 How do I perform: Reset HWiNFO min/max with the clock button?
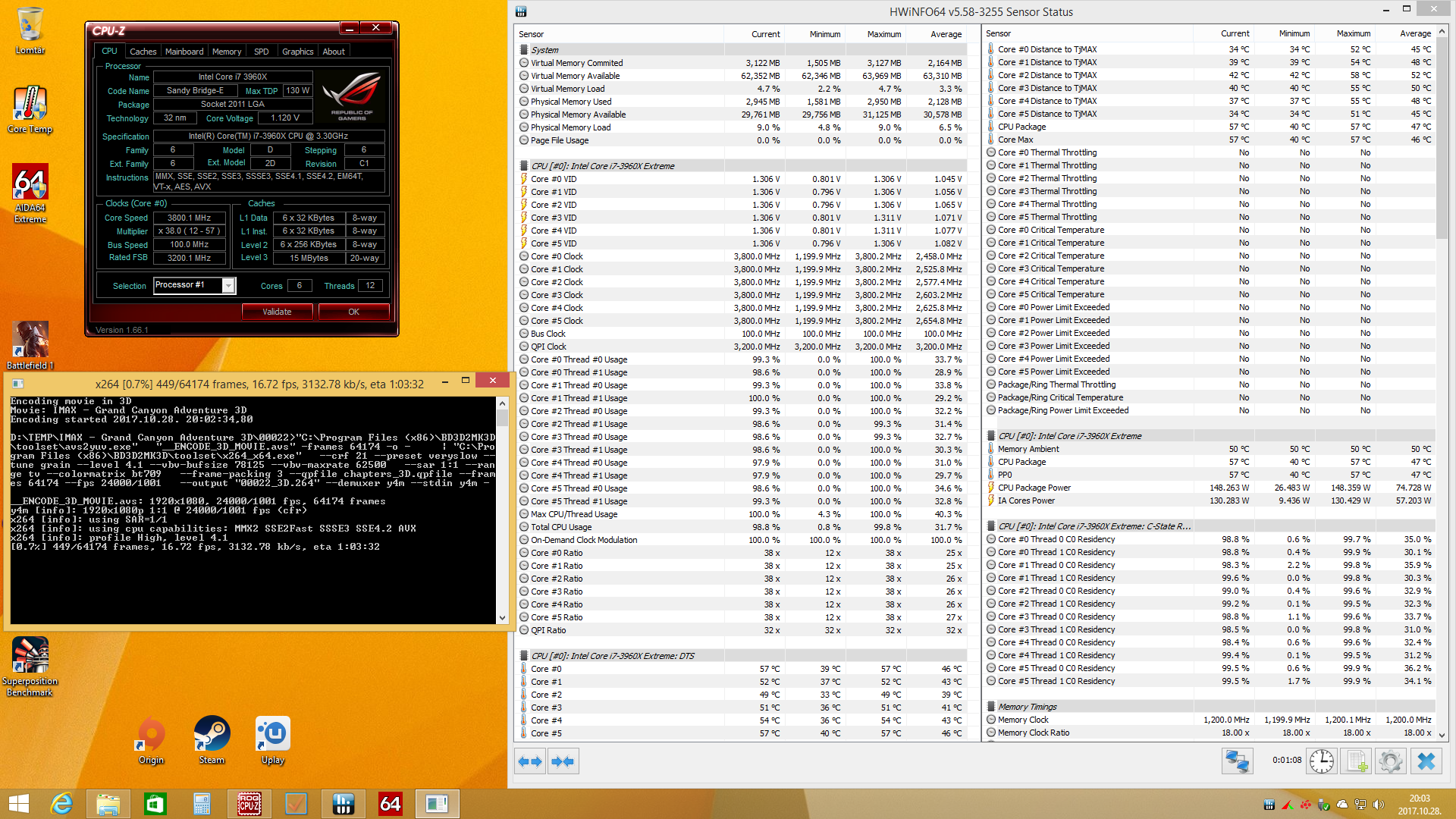1321,761
